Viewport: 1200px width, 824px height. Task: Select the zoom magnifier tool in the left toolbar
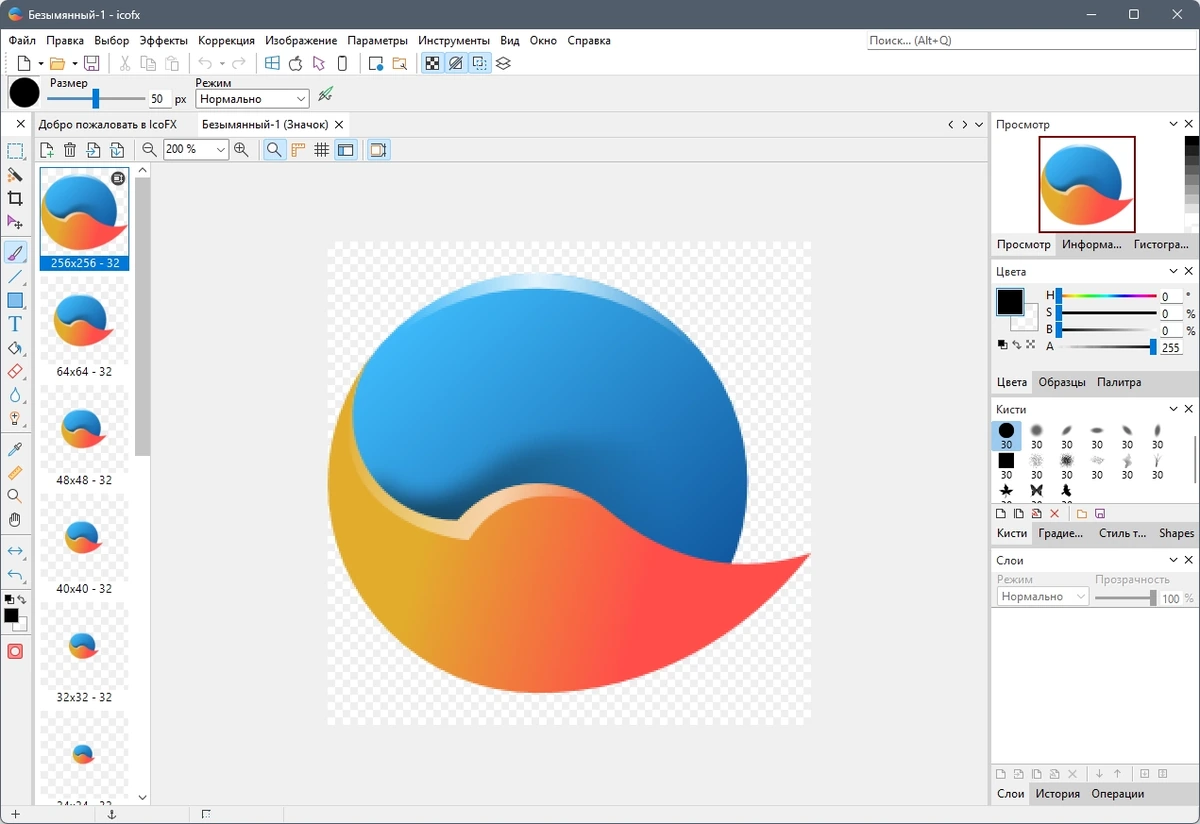[x=15, y=496]
